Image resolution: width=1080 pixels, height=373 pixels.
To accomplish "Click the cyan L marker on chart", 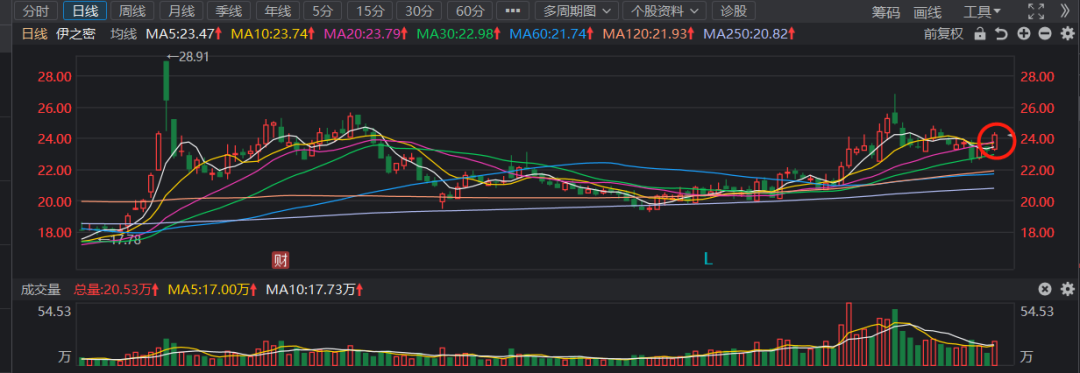I will (x=707, y=259).
